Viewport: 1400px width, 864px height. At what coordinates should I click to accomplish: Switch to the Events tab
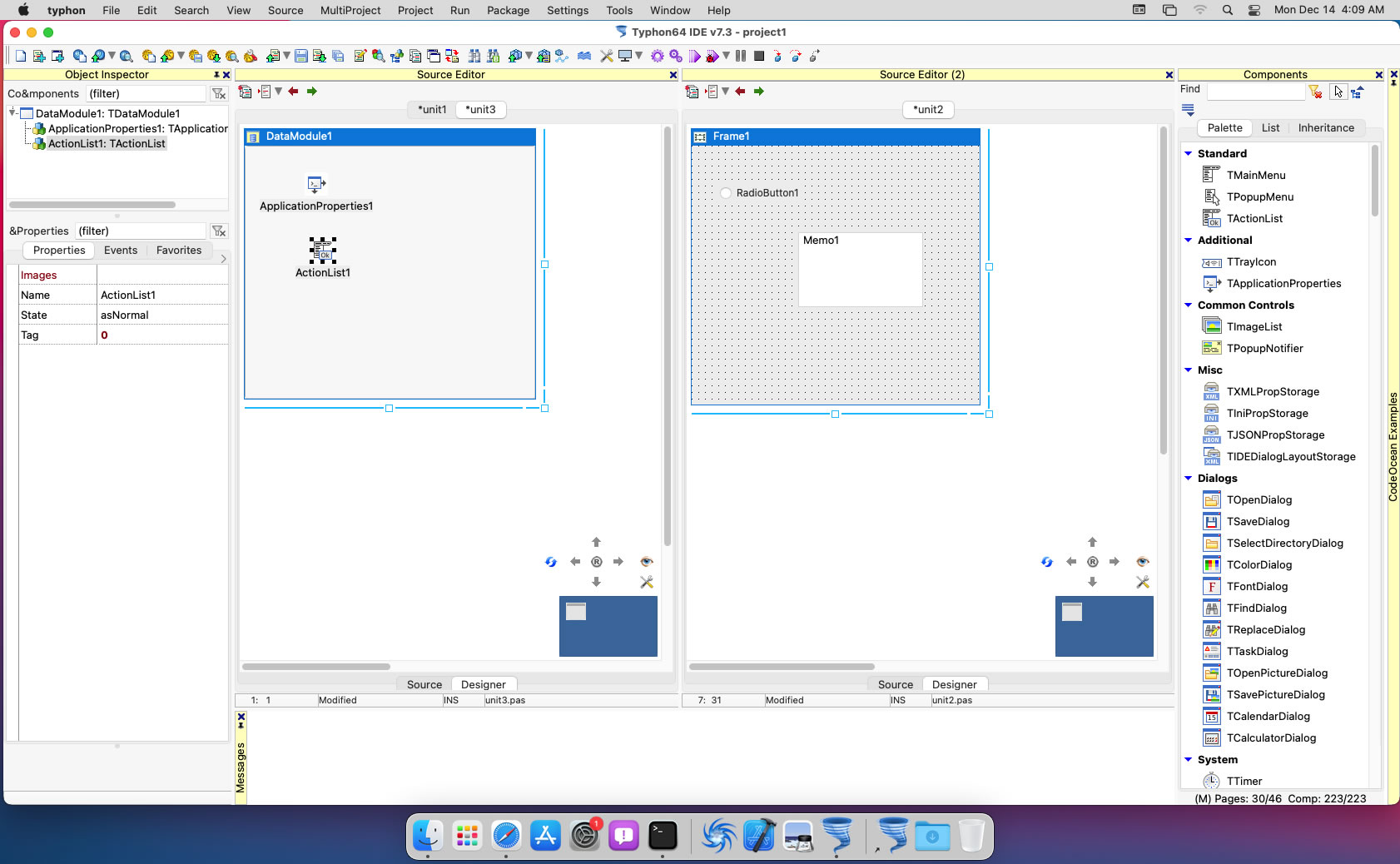click(121, 250)
